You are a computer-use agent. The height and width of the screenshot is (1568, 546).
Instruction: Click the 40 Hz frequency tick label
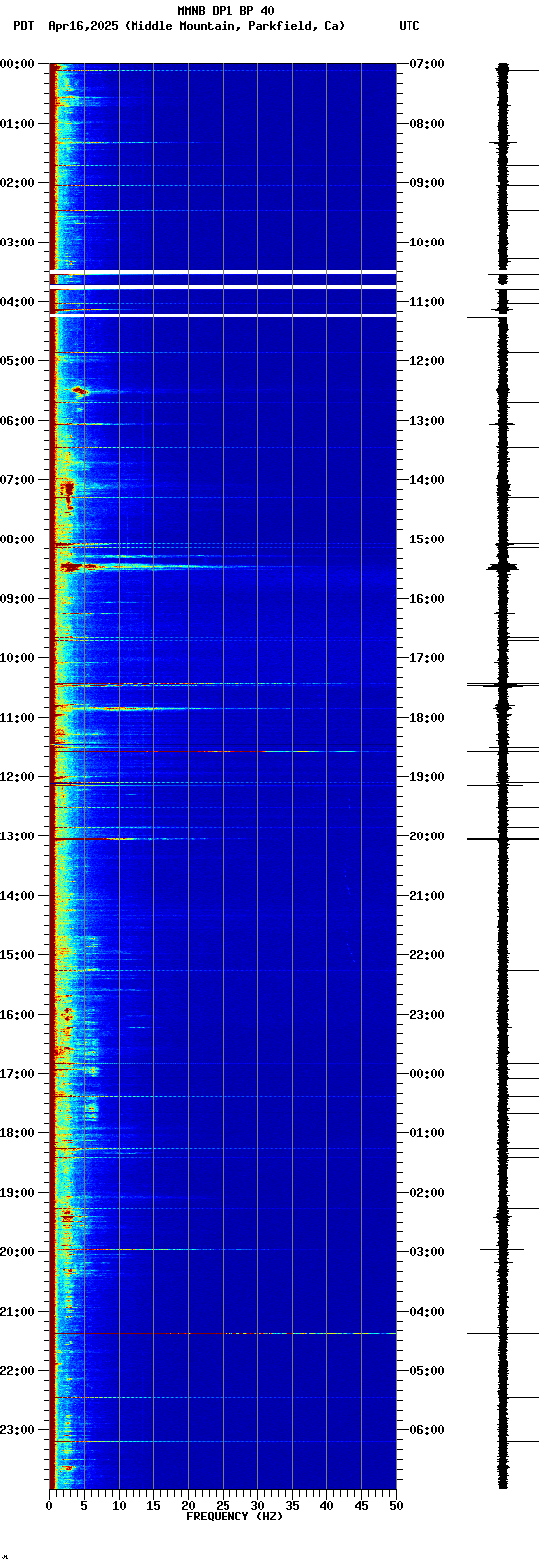tap(326, 1506)
